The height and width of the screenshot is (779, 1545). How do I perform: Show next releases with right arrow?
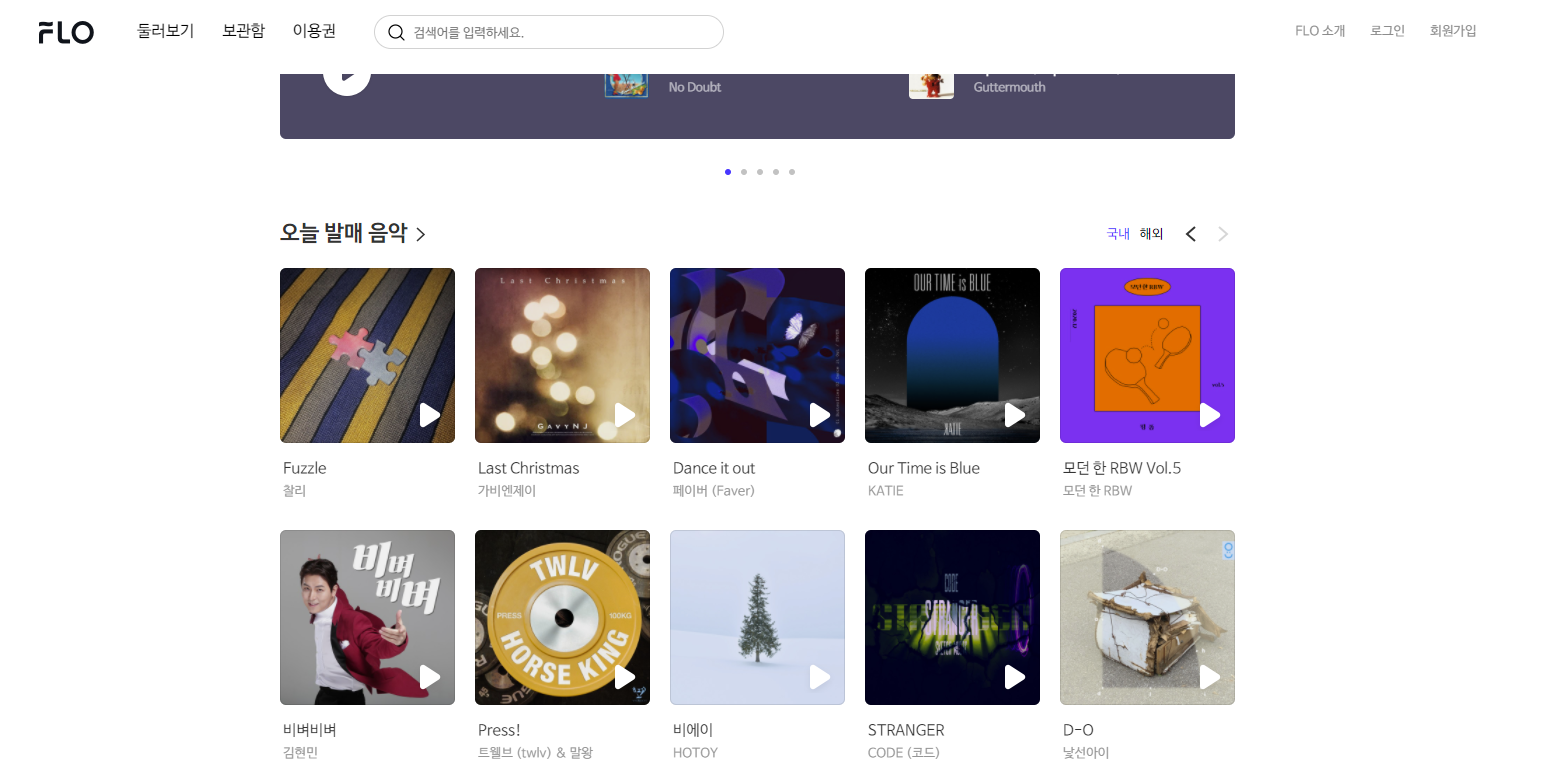click(x=1223, y=234)
